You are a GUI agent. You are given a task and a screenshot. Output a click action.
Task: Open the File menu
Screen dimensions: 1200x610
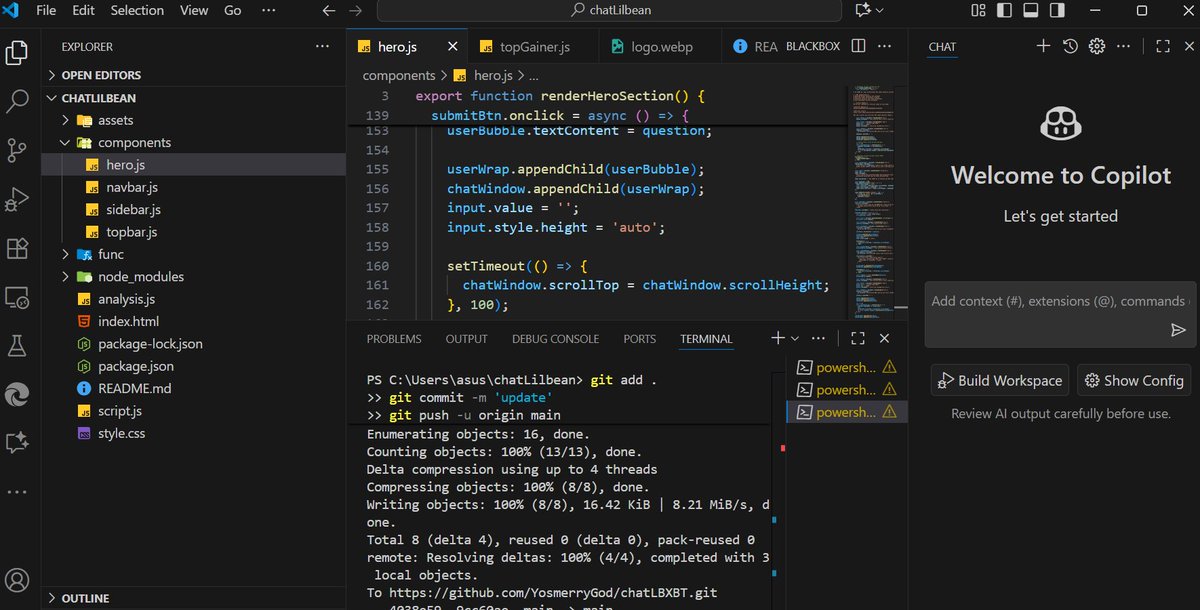tap(46, 10)
